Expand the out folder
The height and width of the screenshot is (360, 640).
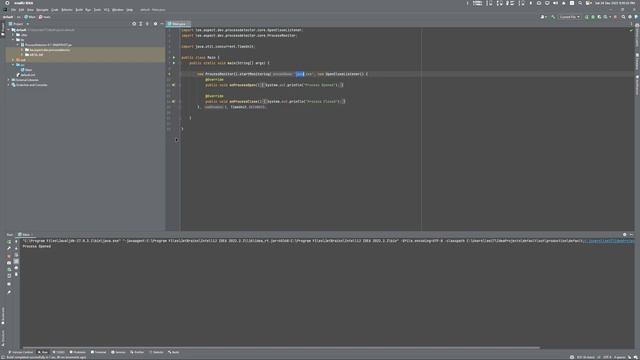[13, 60]
